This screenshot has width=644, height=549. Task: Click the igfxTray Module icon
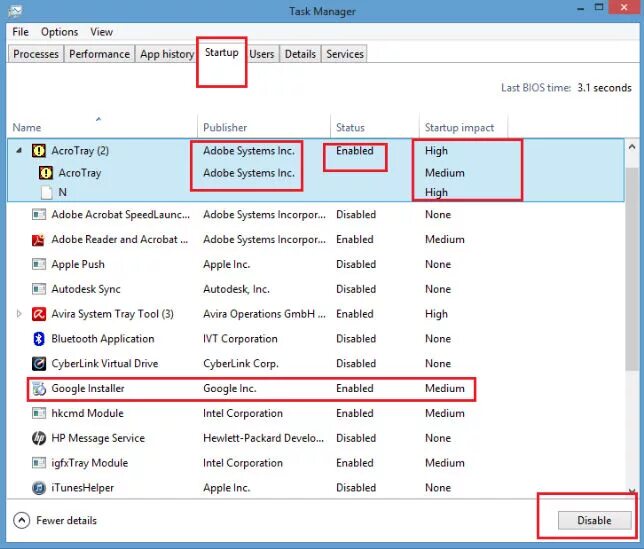click(x=39, y=463)
